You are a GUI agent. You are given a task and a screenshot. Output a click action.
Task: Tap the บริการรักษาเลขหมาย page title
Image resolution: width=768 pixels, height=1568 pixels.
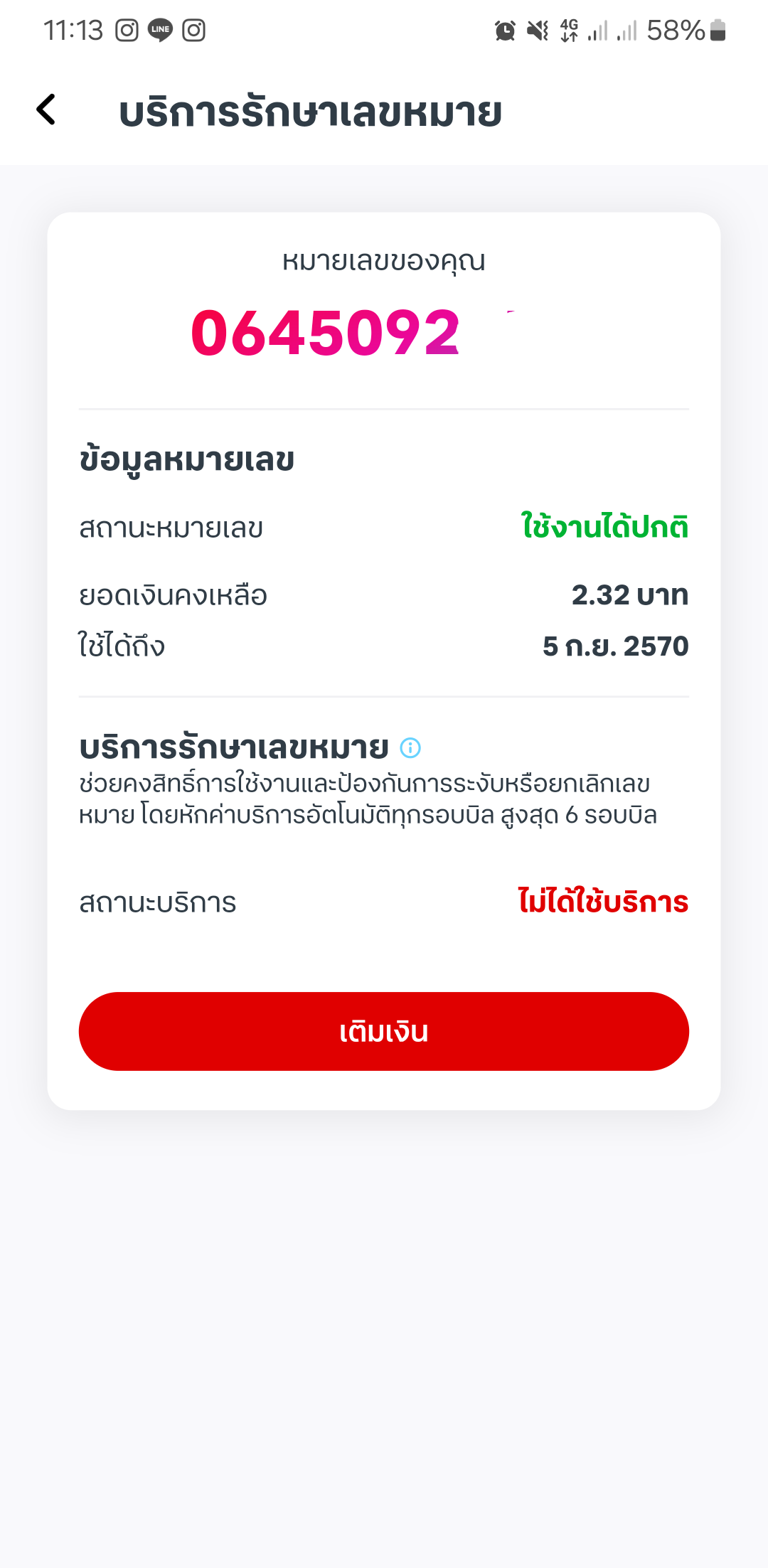click(x=311, y=112)
